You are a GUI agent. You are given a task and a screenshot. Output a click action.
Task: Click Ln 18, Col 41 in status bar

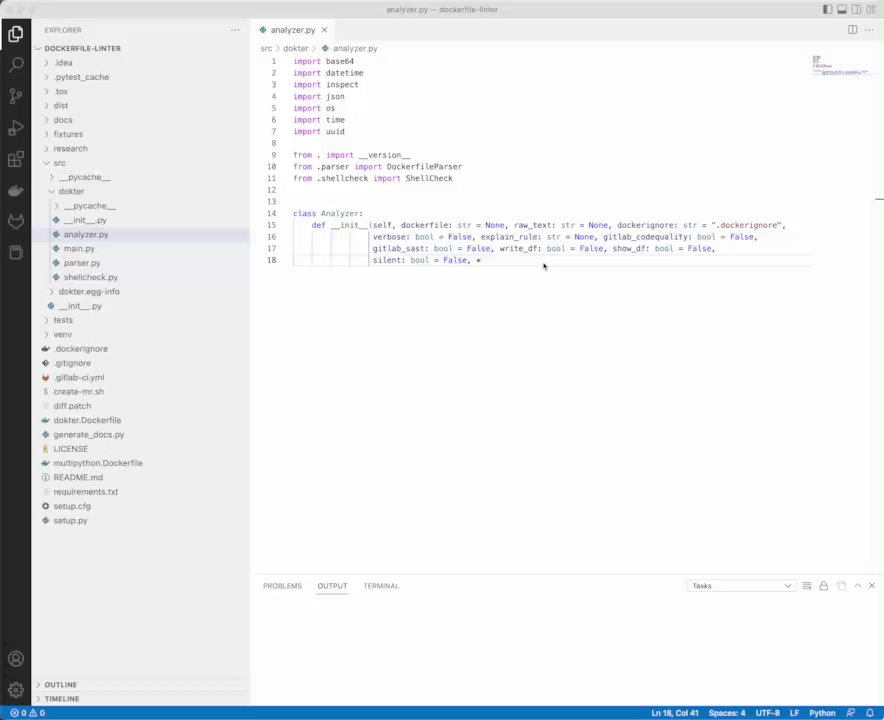[x=675, y=713]
